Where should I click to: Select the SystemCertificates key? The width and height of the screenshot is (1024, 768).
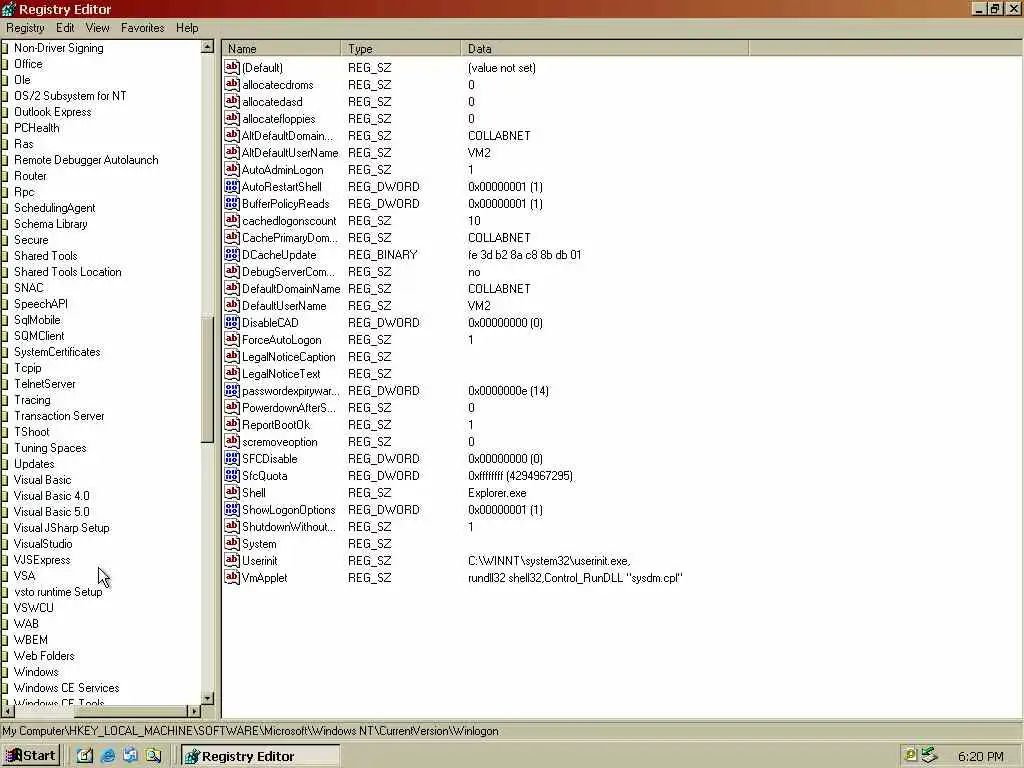57,352
